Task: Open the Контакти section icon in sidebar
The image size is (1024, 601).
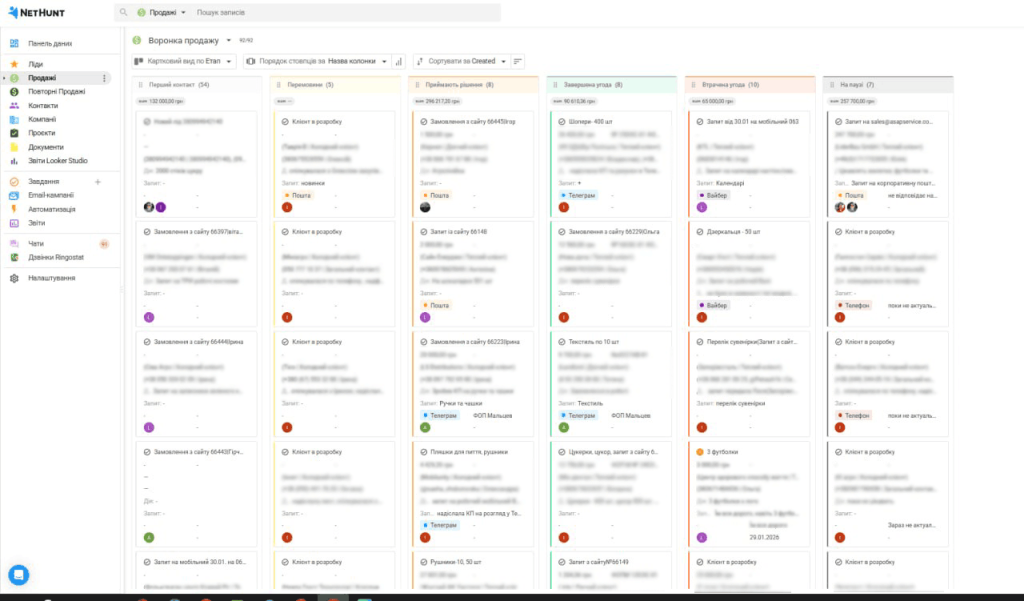Action: click(x=14, y=104)
